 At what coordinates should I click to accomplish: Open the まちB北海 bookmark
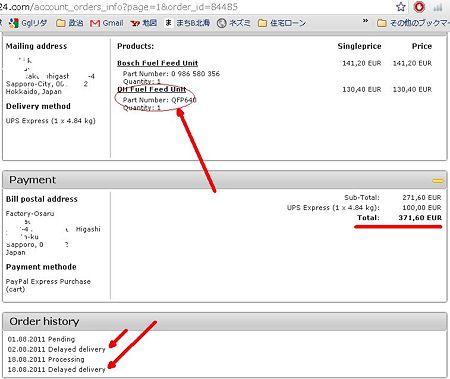[x=188, y=23]
